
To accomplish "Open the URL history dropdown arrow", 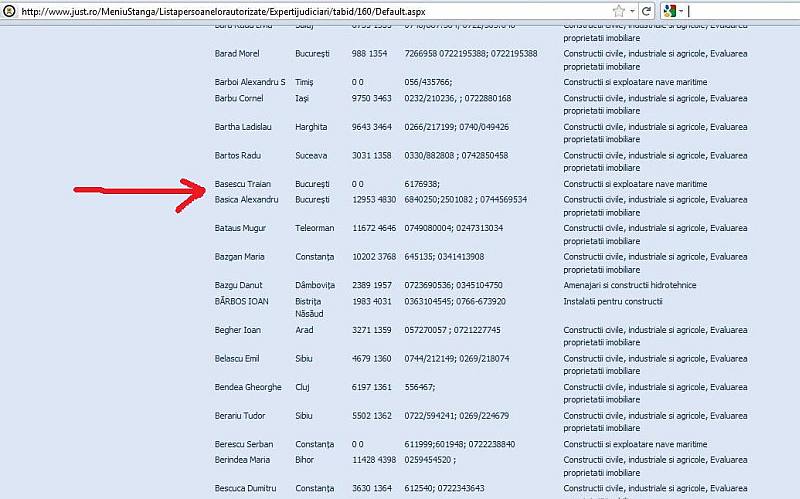I will click(x=632, y=11).
